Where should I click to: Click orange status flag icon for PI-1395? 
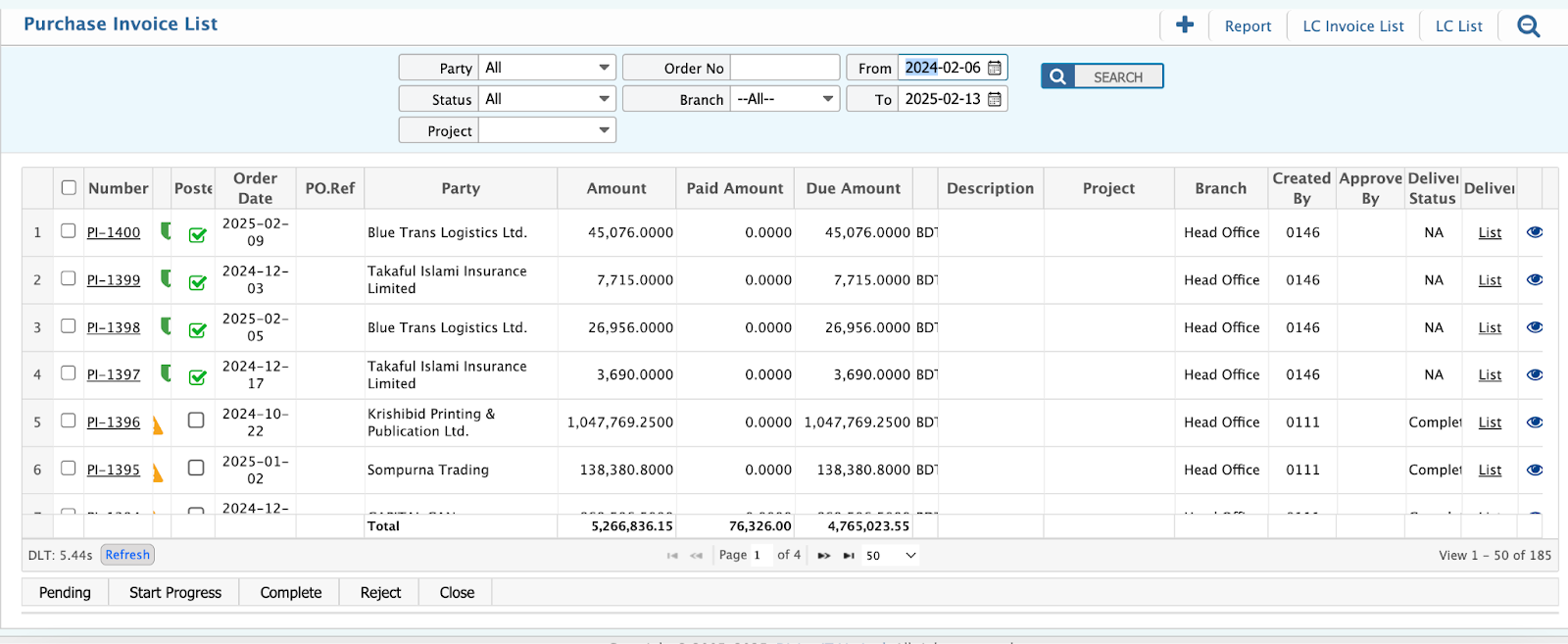point(158,472)
